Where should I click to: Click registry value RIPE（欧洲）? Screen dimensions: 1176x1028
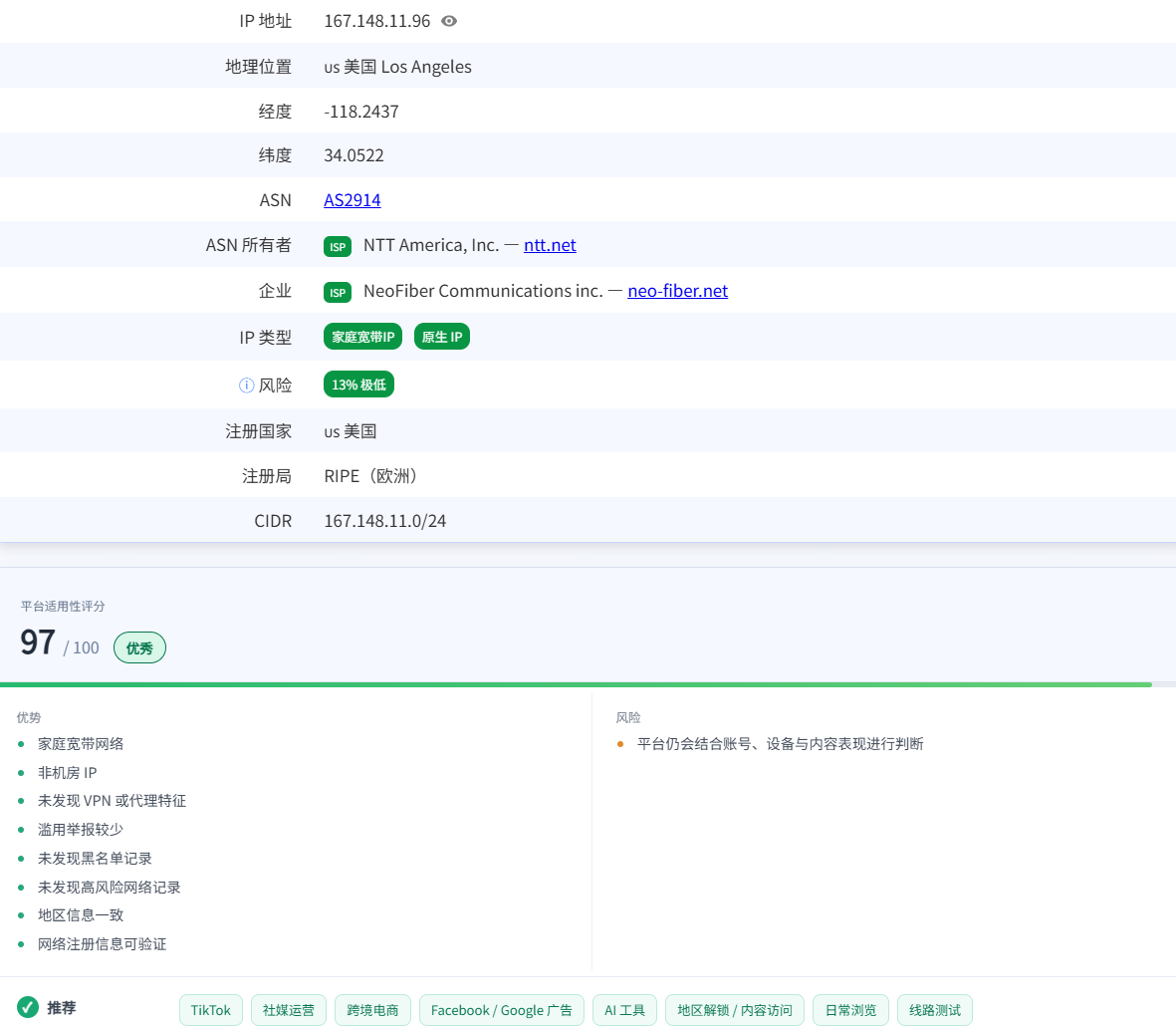pyautogui.click(x=370, y=476)
